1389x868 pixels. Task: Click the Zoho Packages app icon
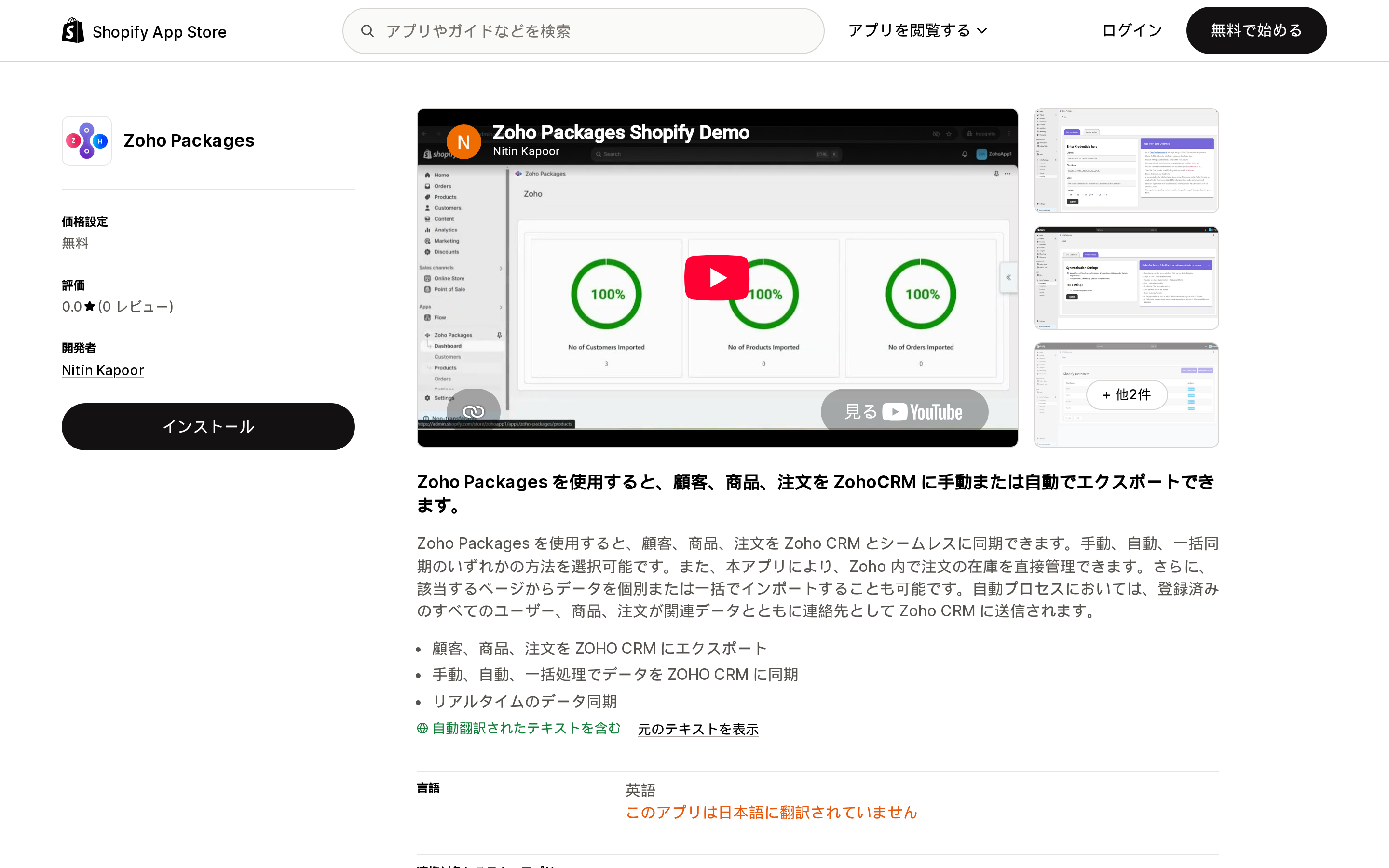(87, 141)
